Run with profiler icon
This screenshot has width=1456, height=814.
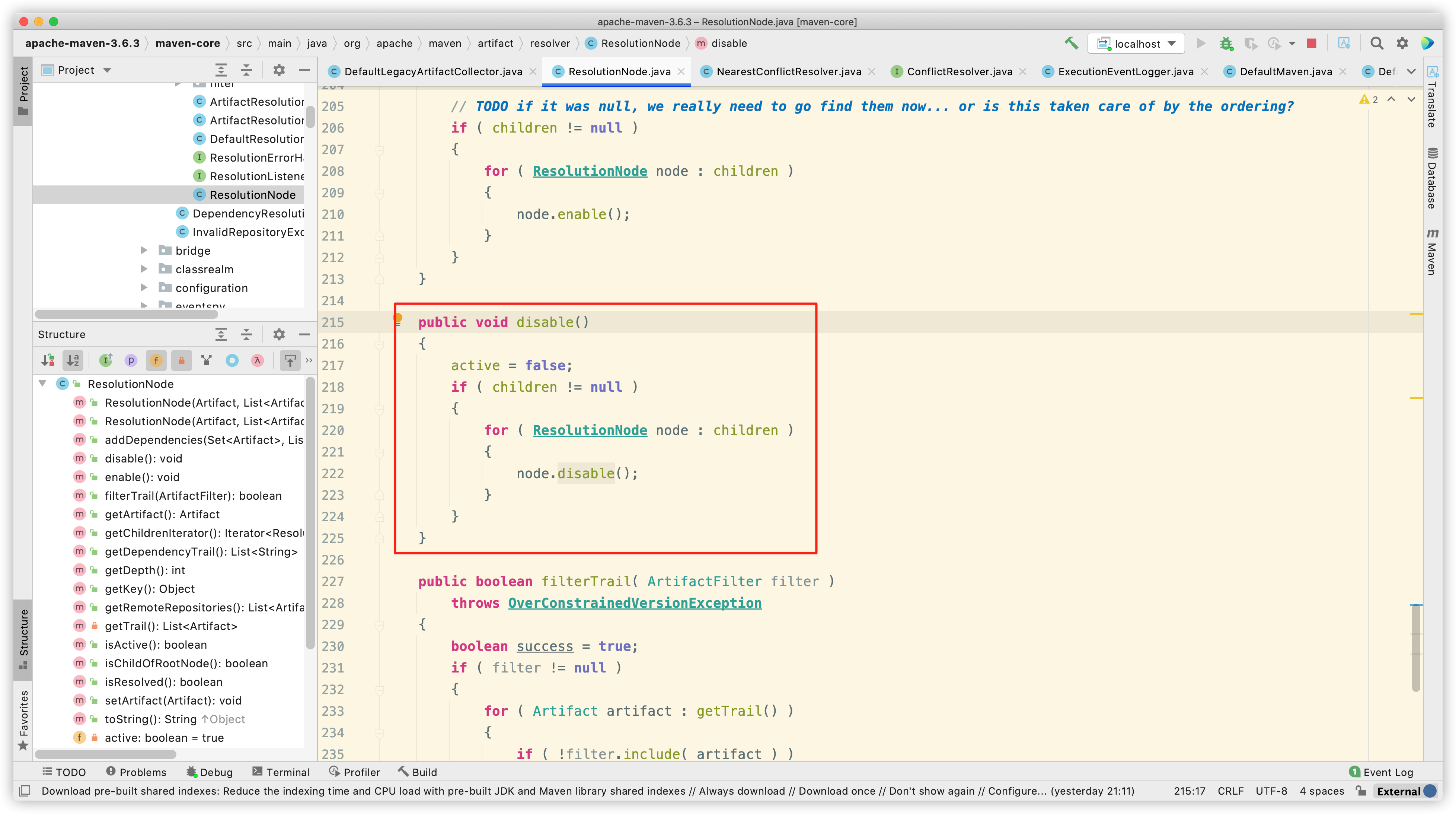(1274, 44)
